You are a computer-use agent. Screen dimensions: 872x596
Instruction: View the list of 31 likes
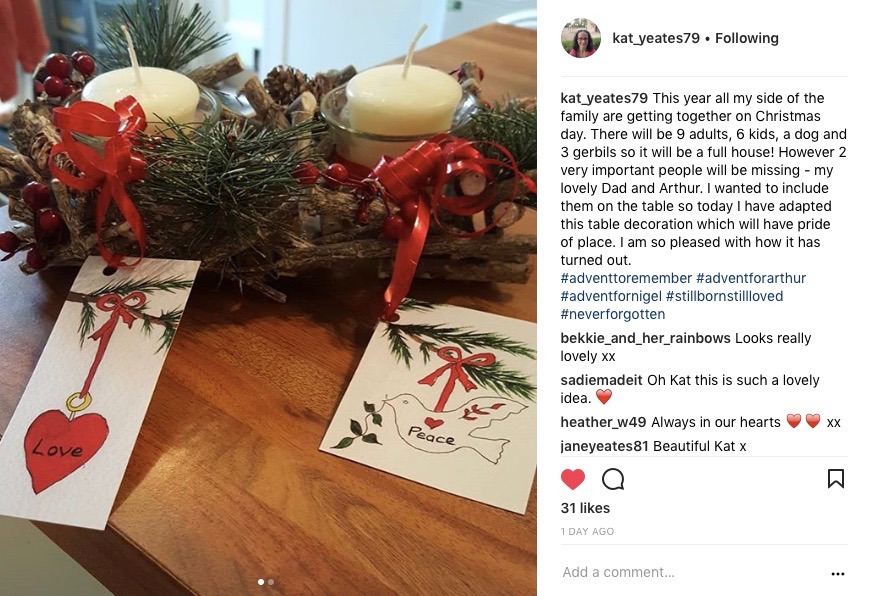coord(585,508)
